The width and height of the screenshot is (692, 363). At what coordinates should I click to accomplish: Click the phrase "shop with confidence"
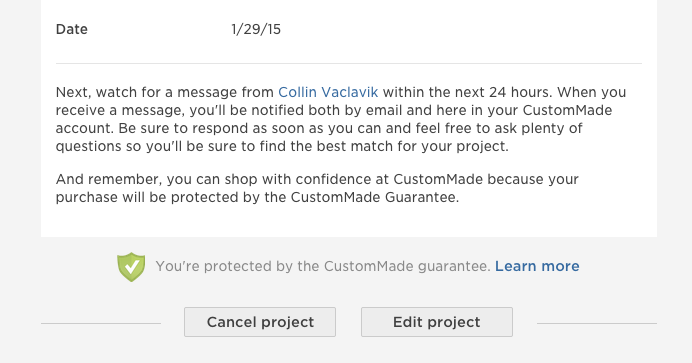(x=307, y=179)
